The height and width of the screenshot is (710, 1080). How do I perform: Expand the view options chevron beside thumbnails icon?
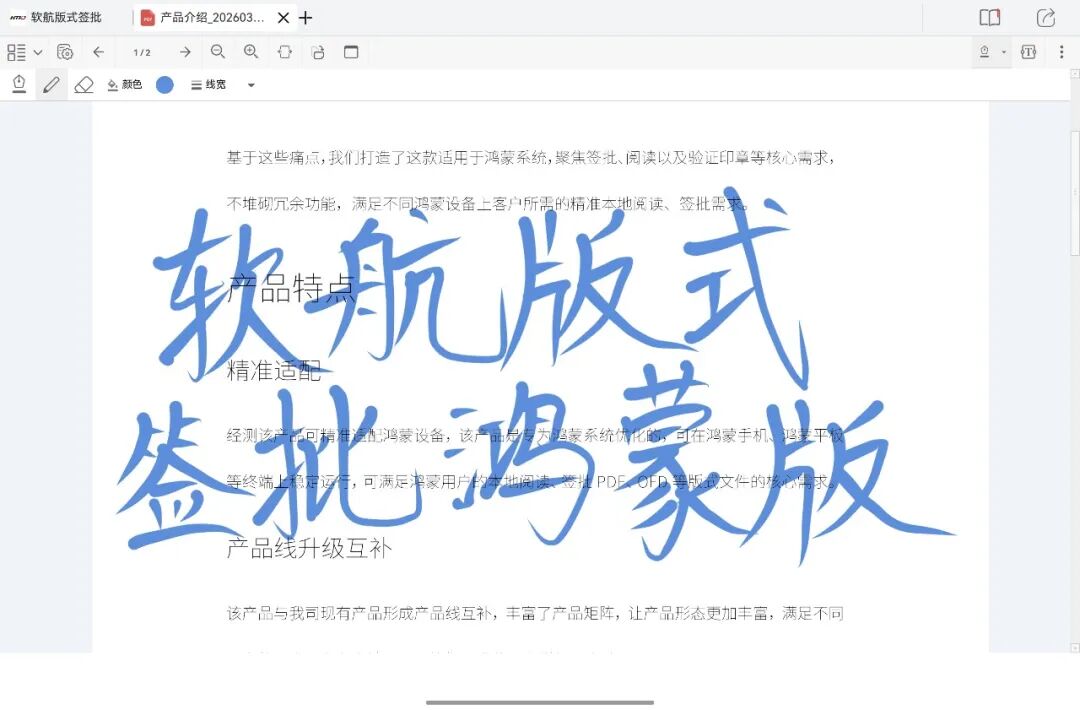coord(38,52)
